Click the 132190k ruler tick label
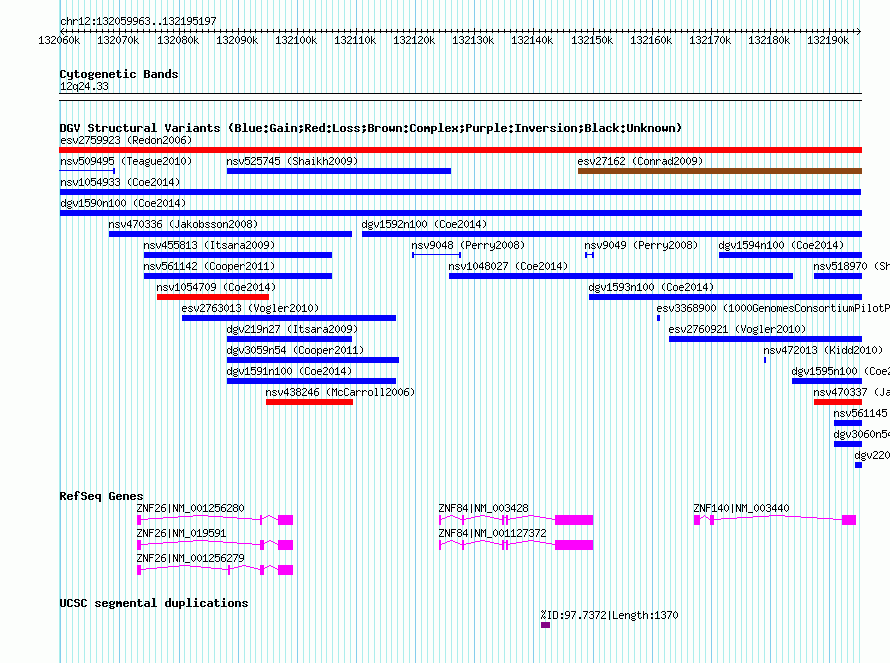The height and width of the screenshot is (663, 890). [828, 40]
